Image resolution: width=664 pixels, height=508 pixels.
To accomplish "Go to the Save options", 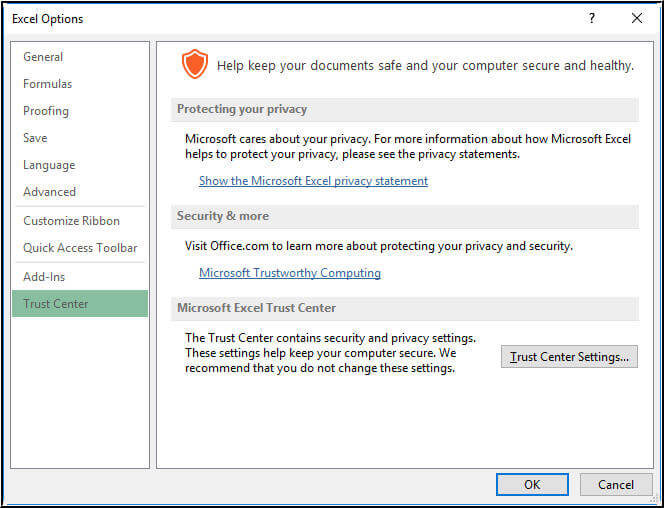I will tap(35, 138).
